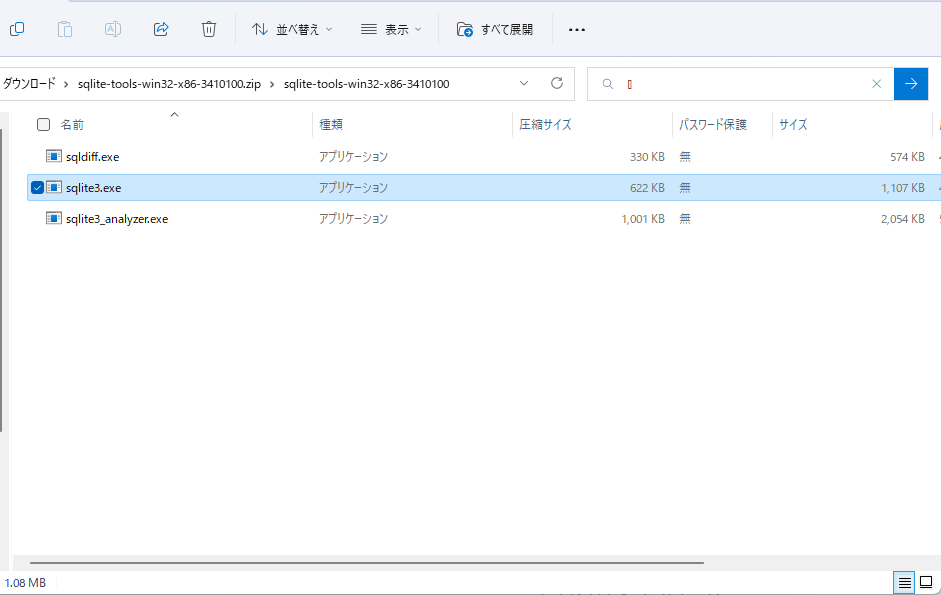Image resolution: width=941 pixels, height=595 pixels.
Task: Share the selected file
Action: click(x=161, y=30)
